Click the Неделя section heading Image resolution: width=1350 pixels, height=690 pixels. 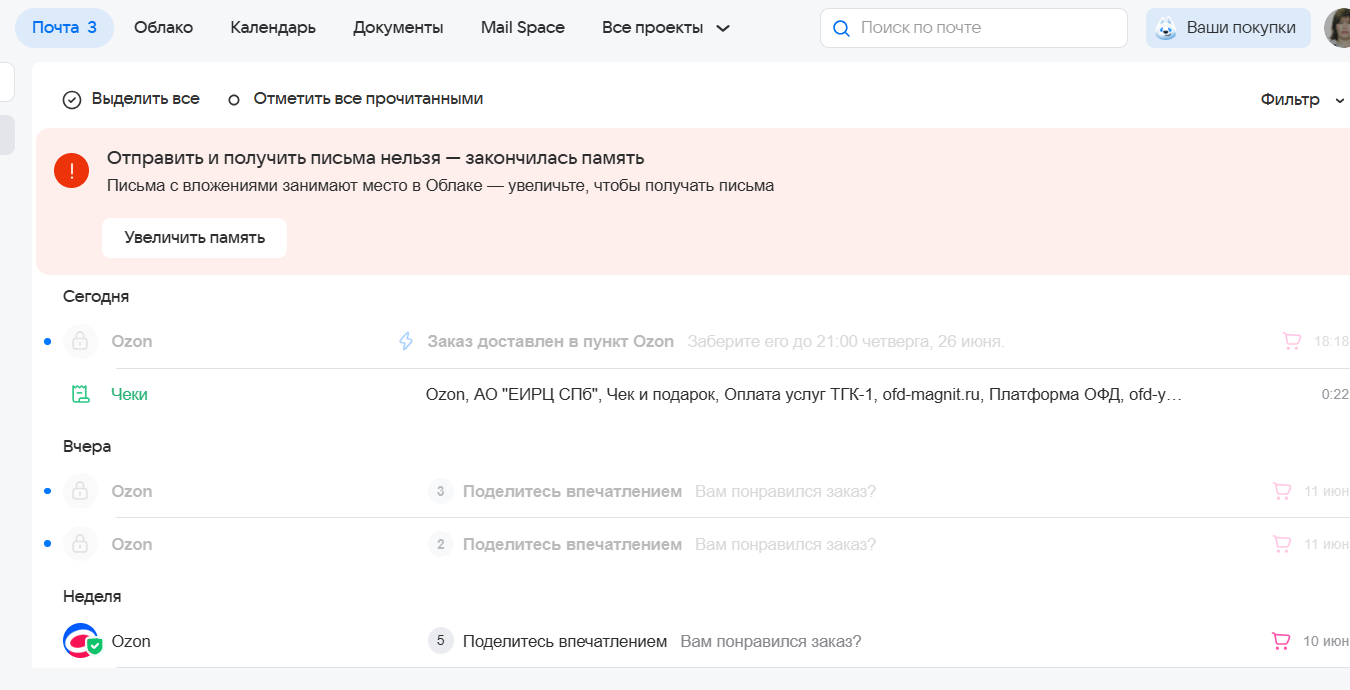click(x=92, y=597)
